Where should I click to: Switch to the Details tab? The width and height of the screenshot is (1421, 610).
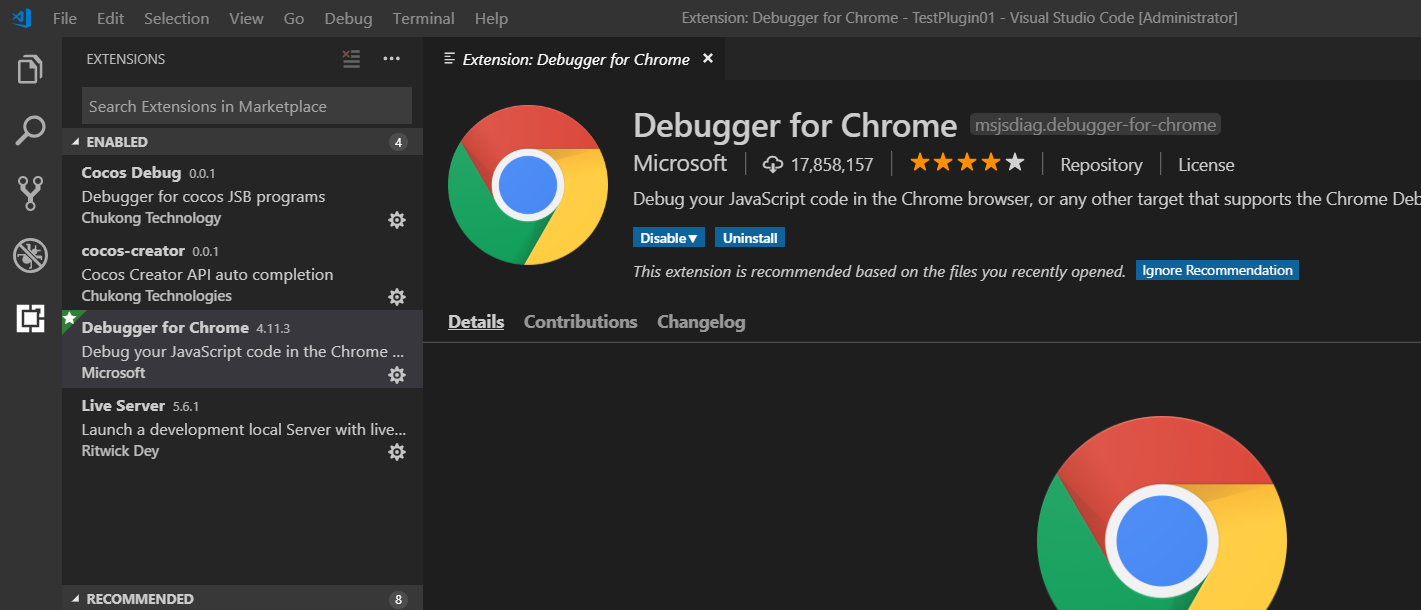[476, 322]
